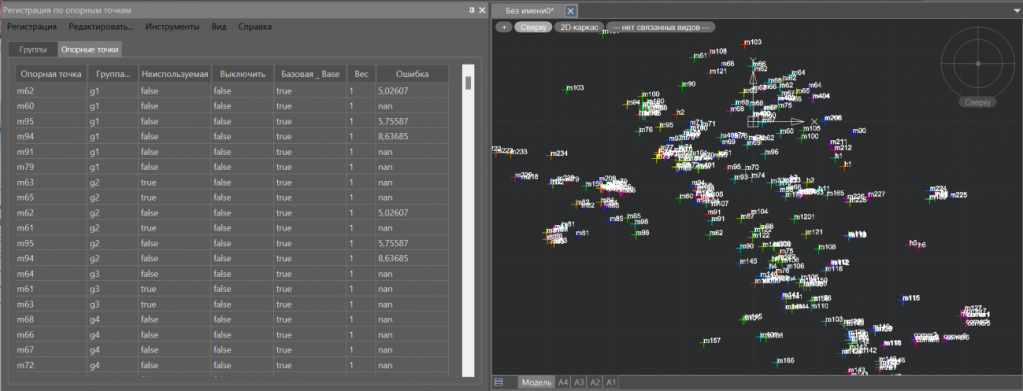Screen dimensions: 1023x391
Task: Sort table by the Ошибка column header
Action: click(412, 74)
